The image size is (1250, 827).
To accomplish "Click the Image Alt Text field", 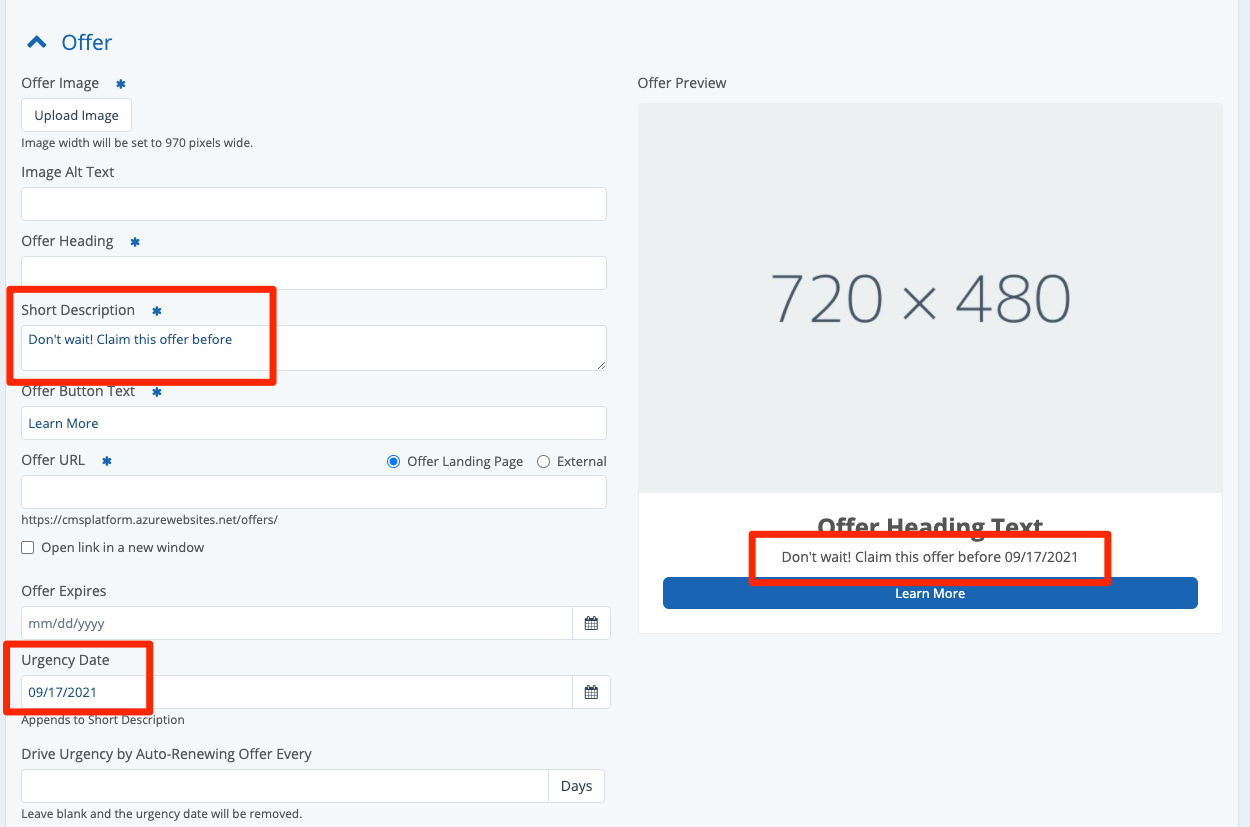I will (313, 204).
